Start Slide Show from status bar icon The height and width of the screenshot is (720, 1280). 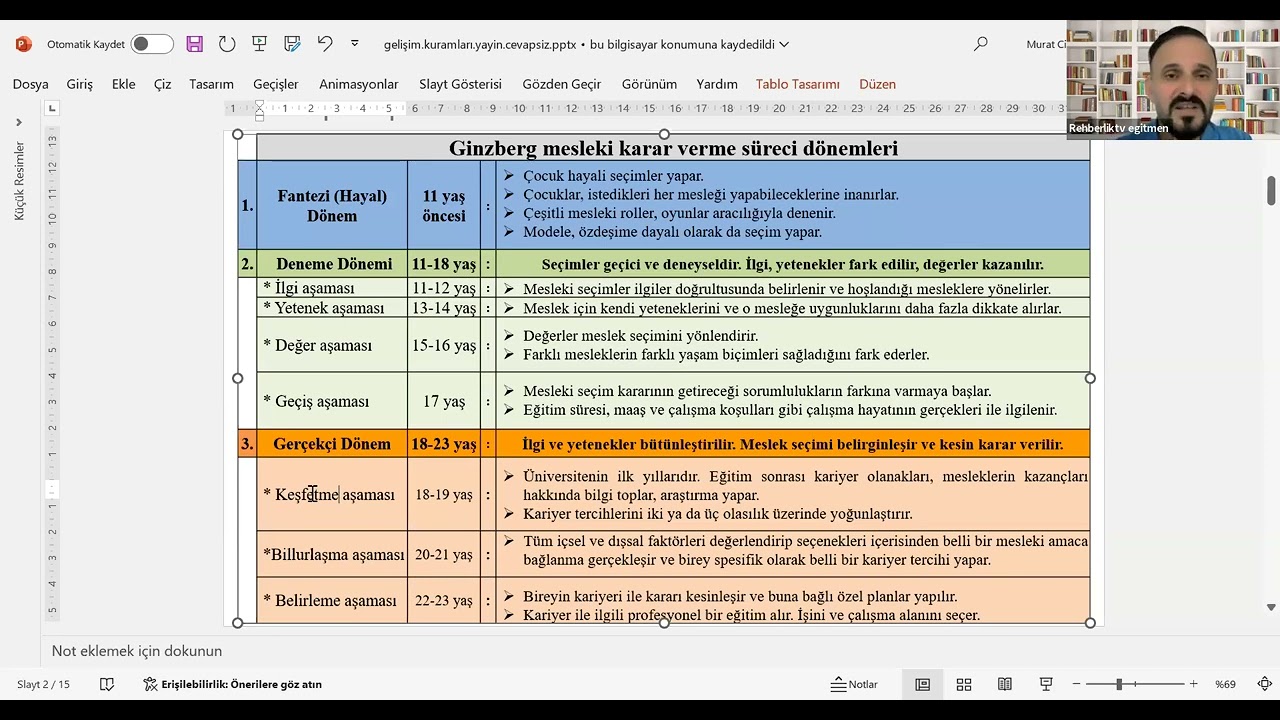coord(1046,684)
